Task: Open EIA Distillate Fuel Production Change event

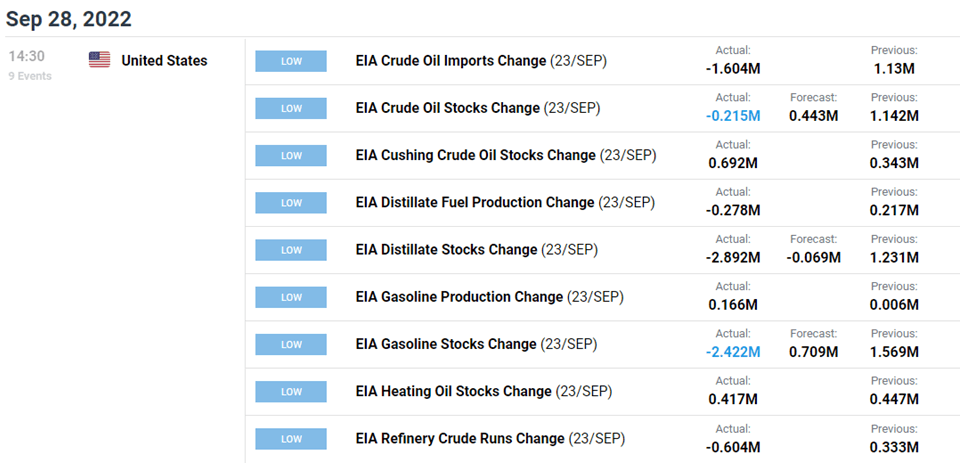Action: pyautogui.click(x=505, y=203)
